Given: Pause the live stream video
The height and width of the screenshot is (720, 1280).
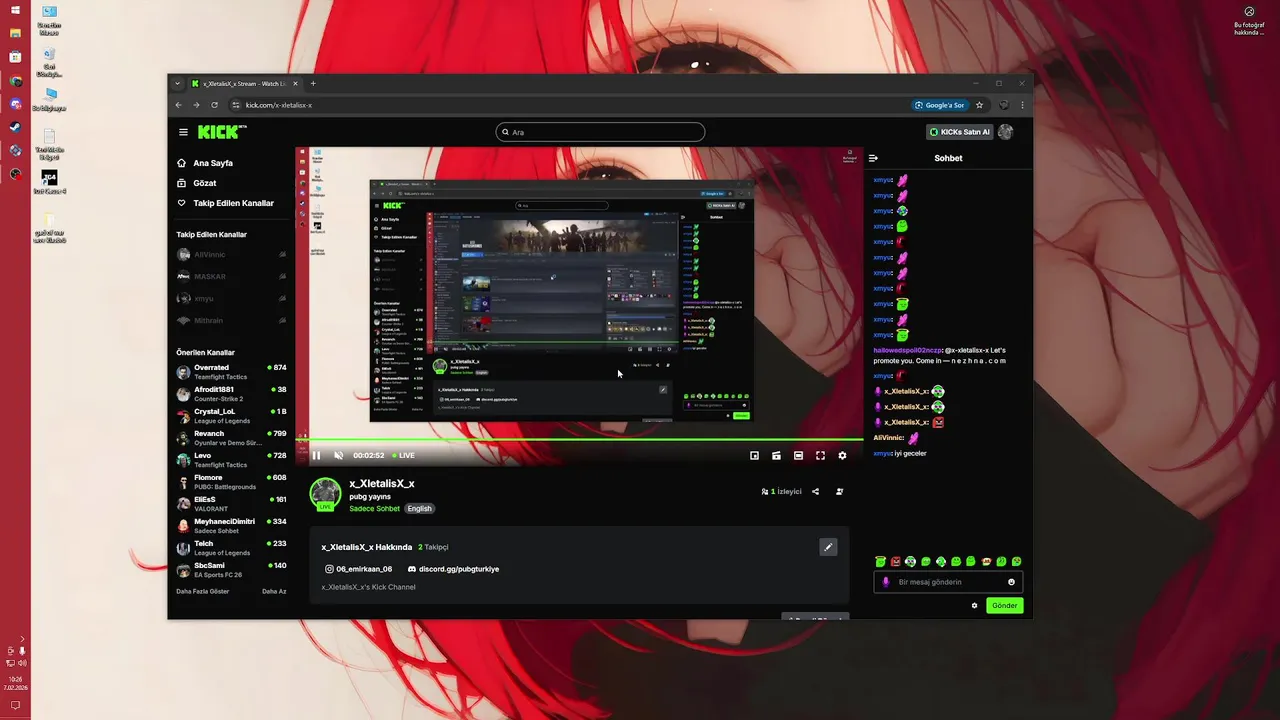Looking at the screenshot, I should pyautogui.click(x=316, y=455).
